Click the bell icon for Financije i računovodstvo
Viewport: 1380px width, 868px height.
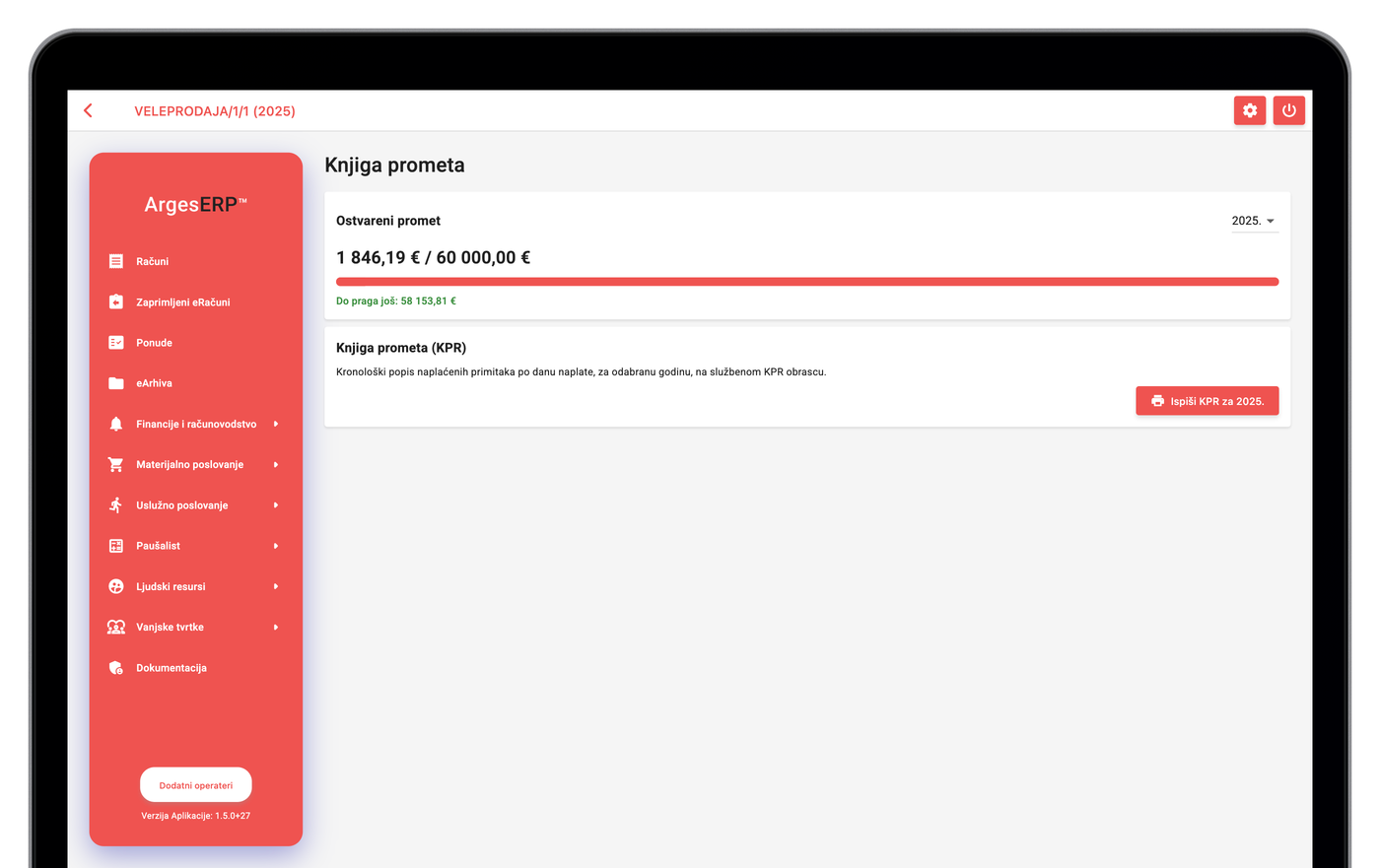click(x=116, y=424)
